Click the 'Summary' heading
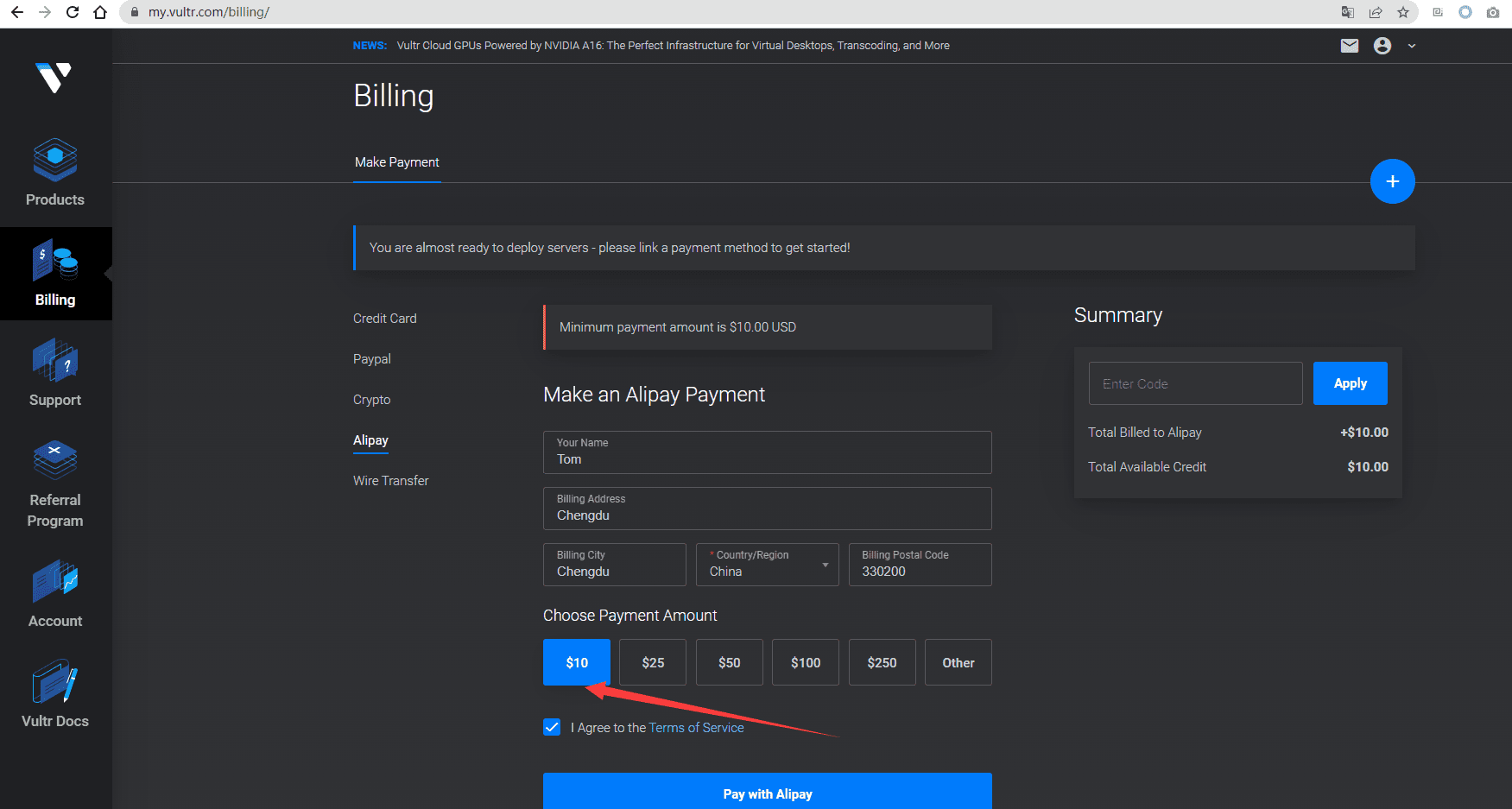1512x809 pixels. 1118,315
